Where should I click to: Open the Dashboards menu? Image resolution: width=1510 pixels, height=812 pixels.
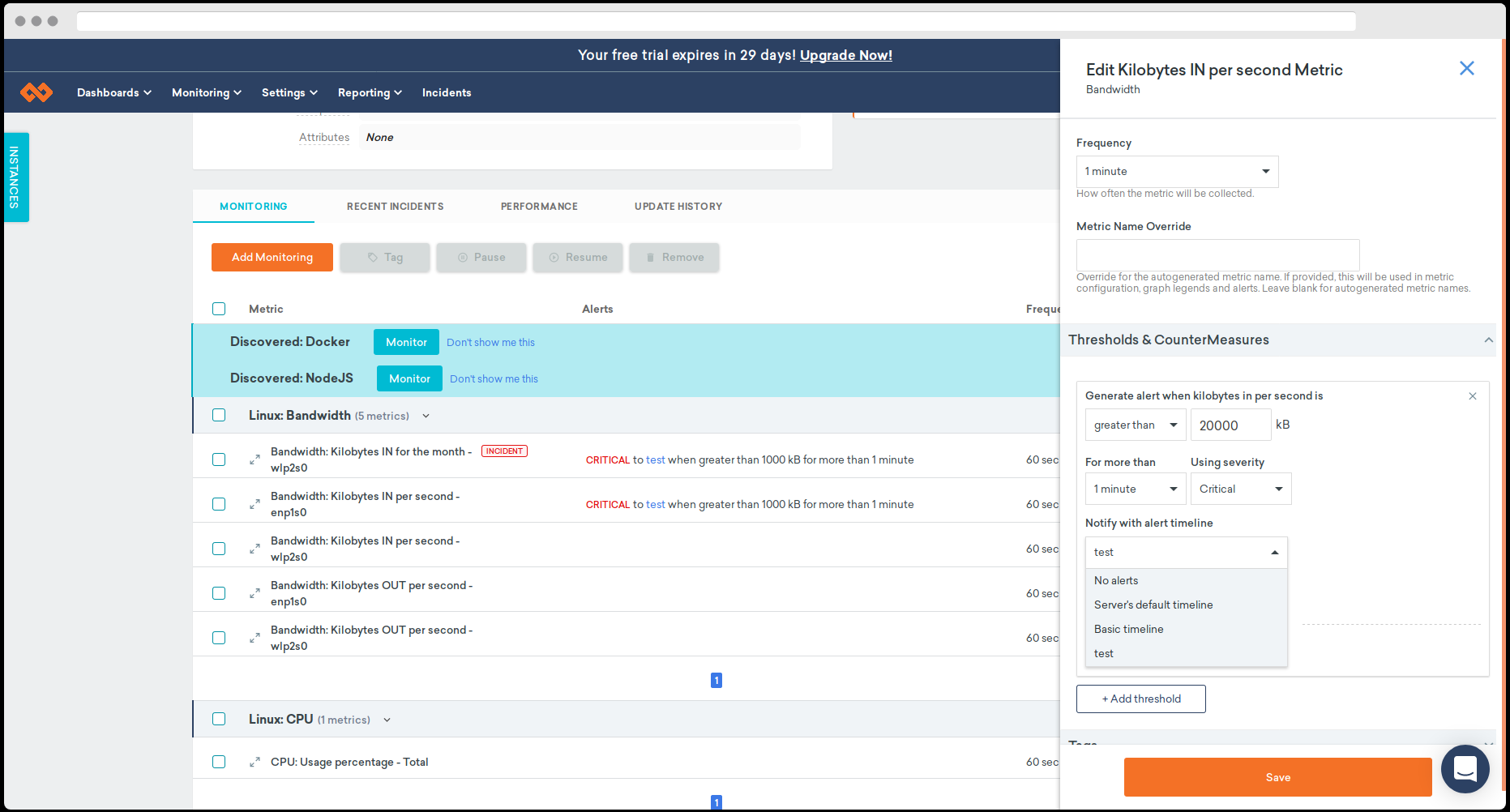coord(114,92)
